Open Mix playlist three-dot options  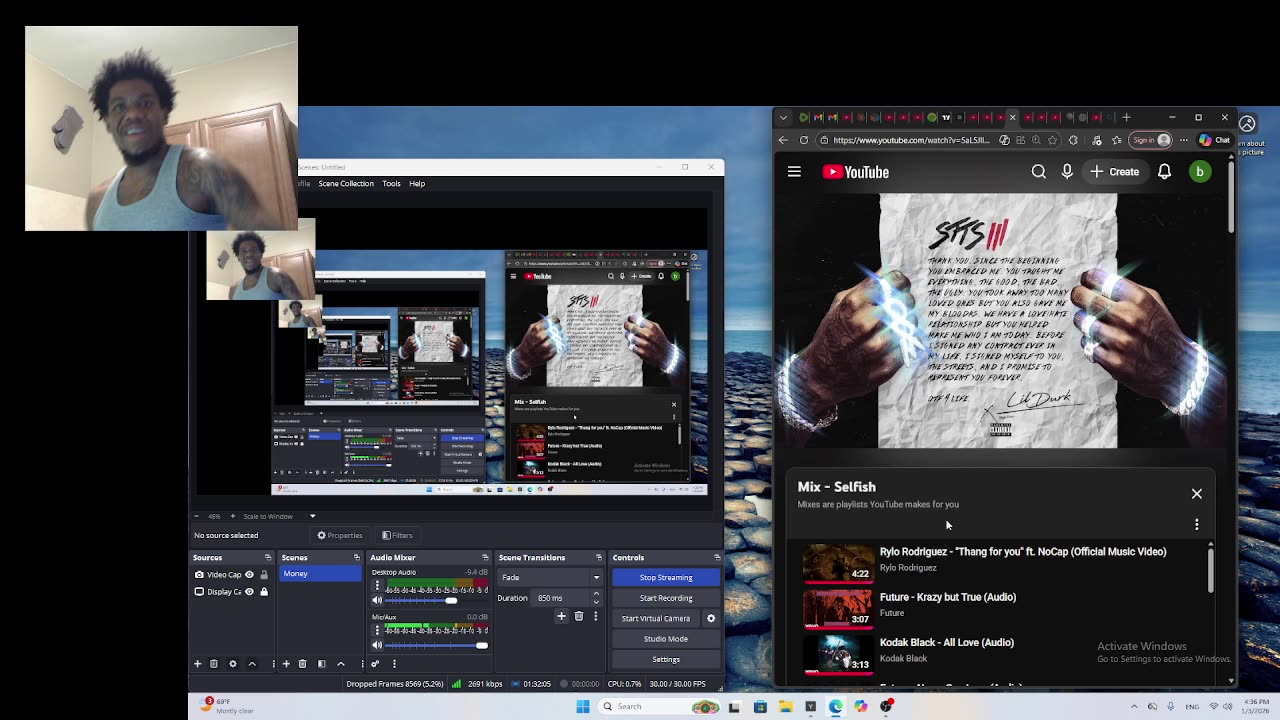click(1196, 524)
